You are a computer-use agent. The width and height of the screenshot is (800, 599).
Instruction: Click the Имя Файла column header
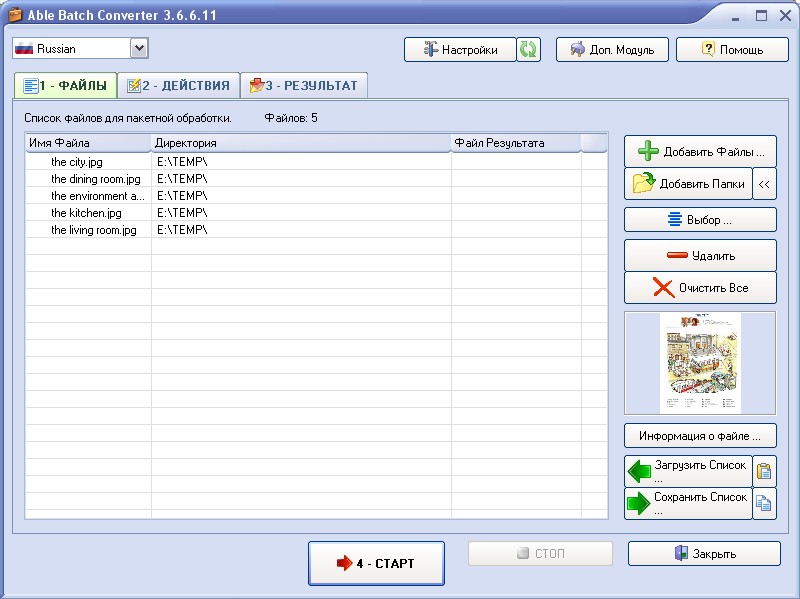pyautogui.click(x=88, y=143)
